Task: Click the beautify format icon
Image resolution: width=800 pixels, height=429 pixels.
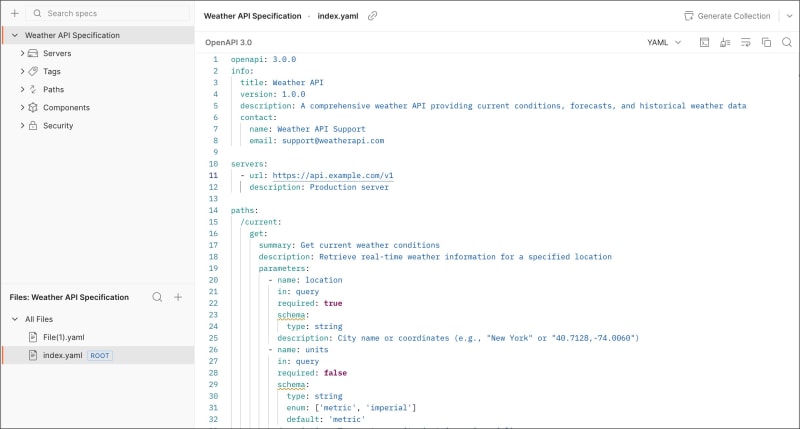Action: point(725,42)
